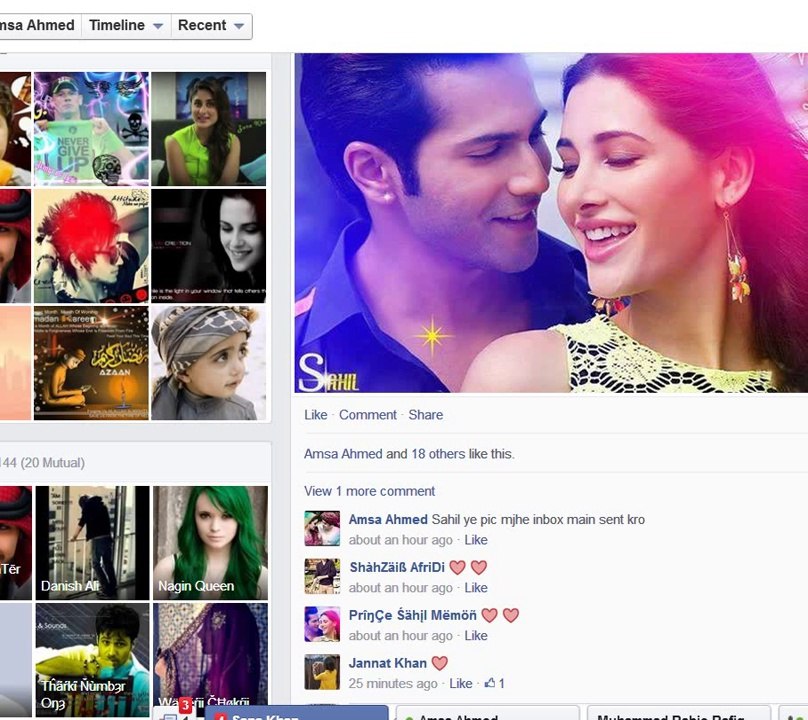
Task: Click the red 3 notification badge
Action: [x=186, y=705]
